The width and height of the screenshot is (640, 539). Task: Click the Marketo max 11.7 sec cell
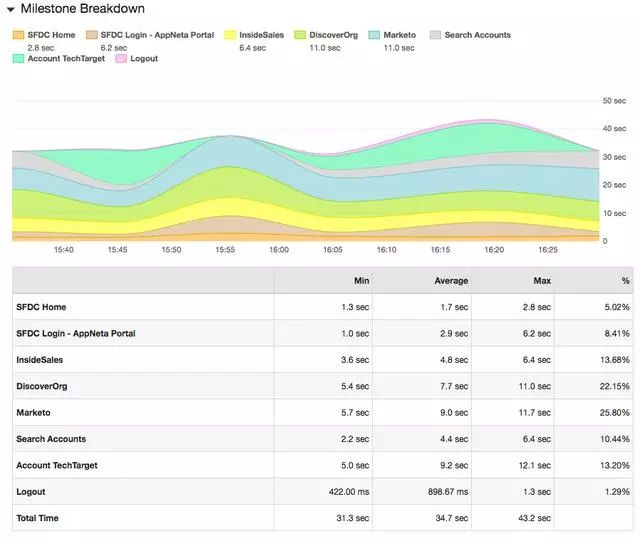pos(535,413)
